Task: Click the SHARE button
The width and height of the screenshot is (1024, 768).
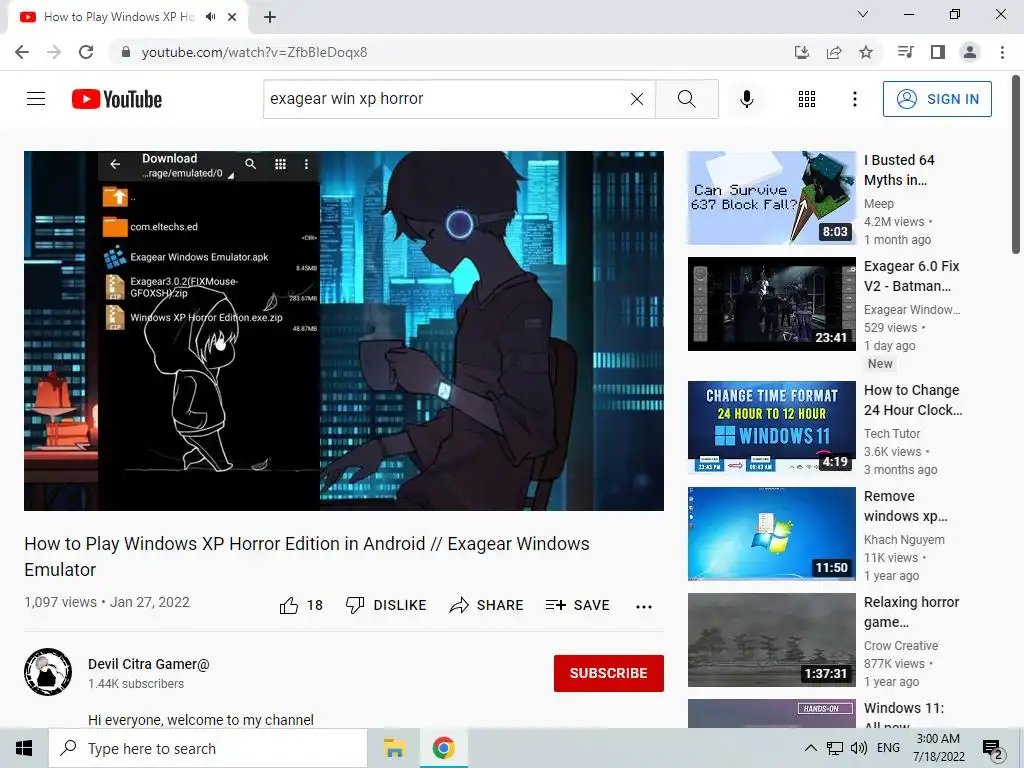Action: (487, 605)
